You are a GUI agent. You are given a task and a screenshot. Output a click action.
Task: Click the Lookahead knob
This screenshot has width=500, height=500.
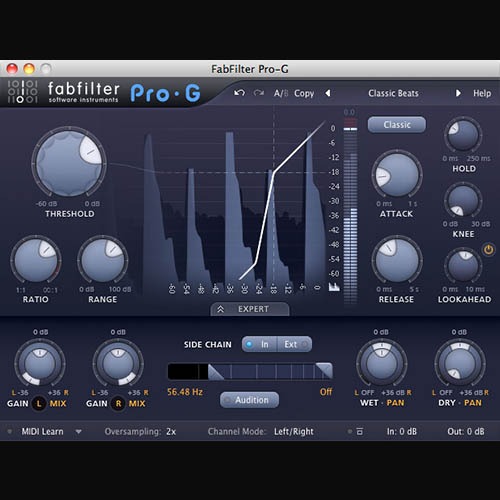coord(463,266)
